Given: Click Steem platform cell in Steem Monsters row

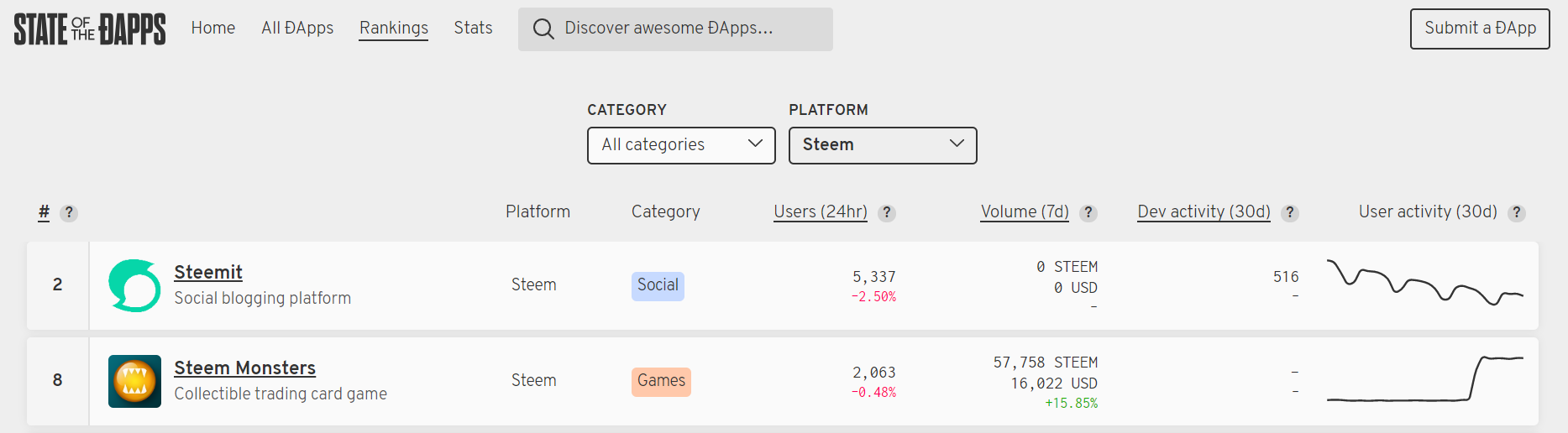Looking at the screenshot, I should pyautogui.click(x=534, y=381).
